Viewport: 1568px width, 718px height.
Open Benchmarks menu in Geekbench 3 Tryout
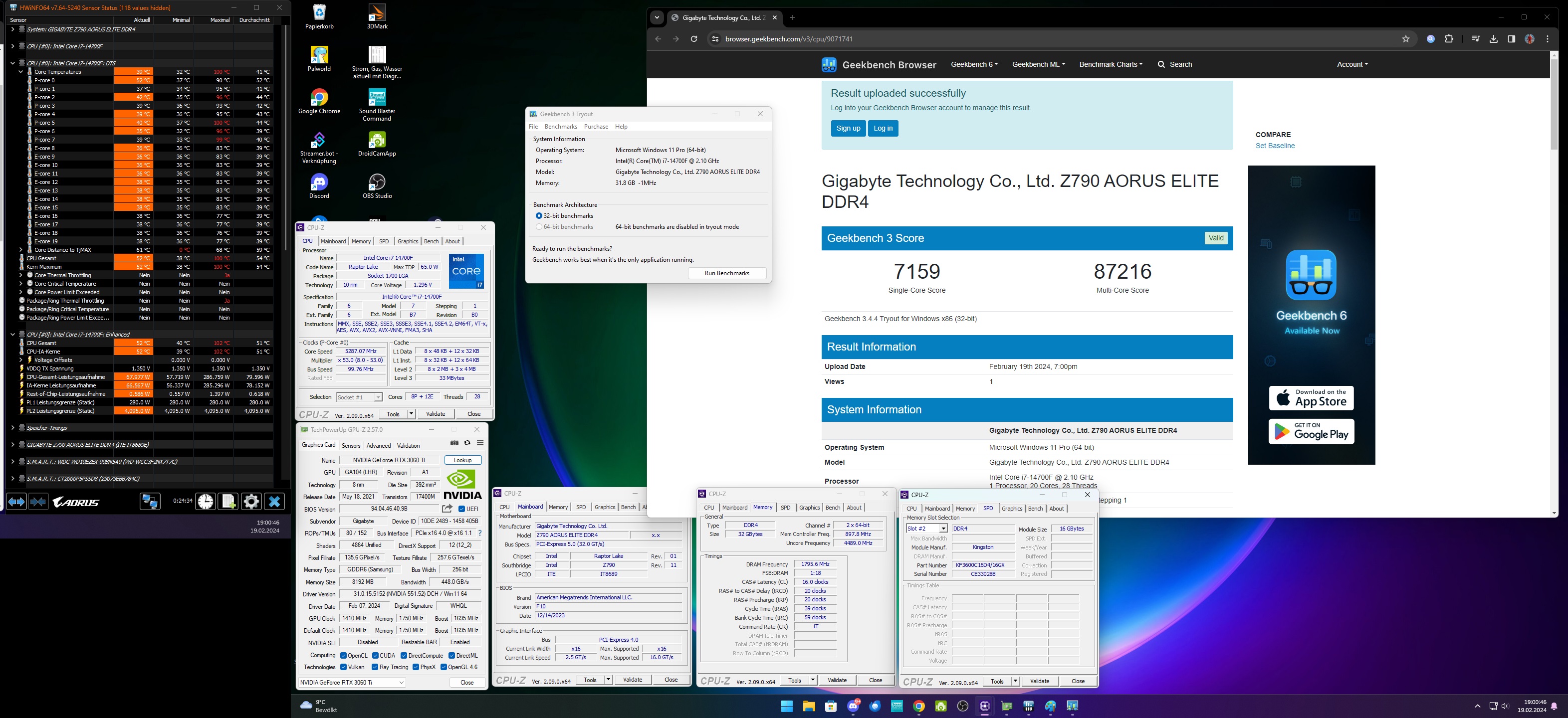(x=561, y=127)
